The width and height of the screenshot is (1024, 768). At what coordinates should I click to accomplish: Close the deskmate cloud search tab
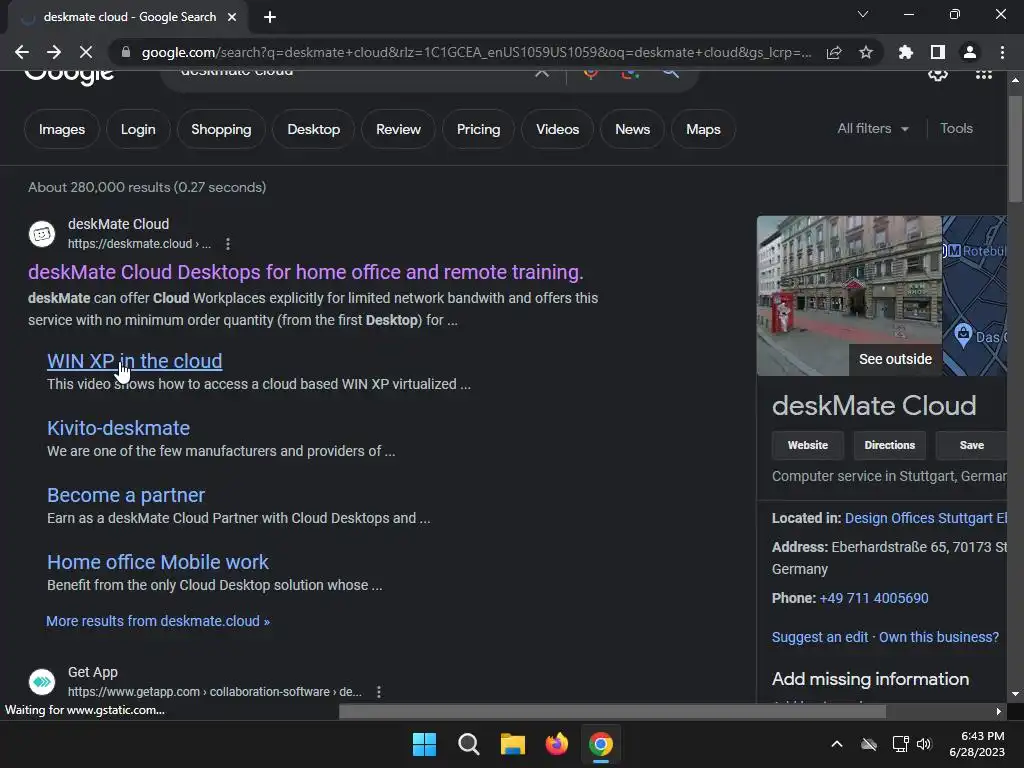[232, 17]
